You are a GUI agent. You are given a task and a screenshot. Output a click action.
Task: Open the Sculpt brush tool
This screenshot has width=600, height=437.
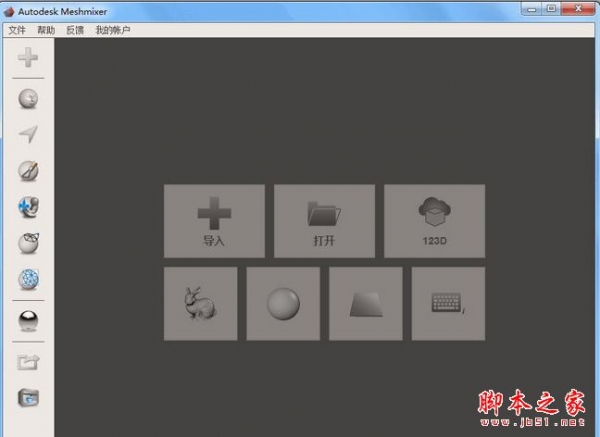(28, 171)
